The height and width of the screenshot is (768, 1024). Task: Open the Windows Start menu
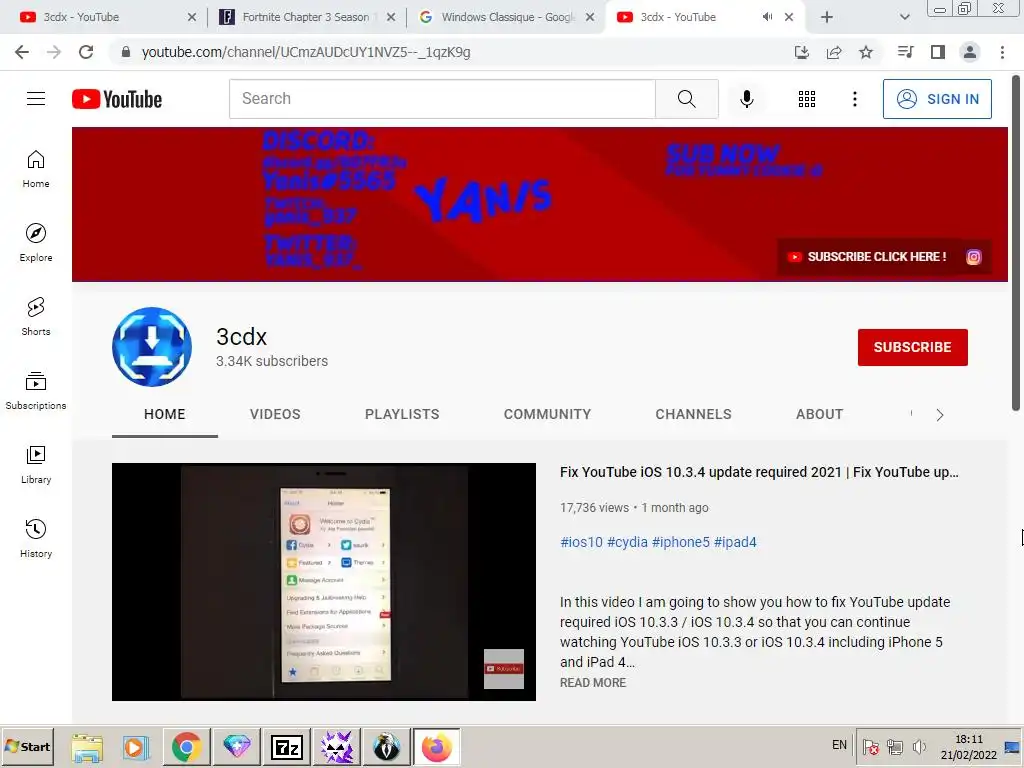coord(27,746)
